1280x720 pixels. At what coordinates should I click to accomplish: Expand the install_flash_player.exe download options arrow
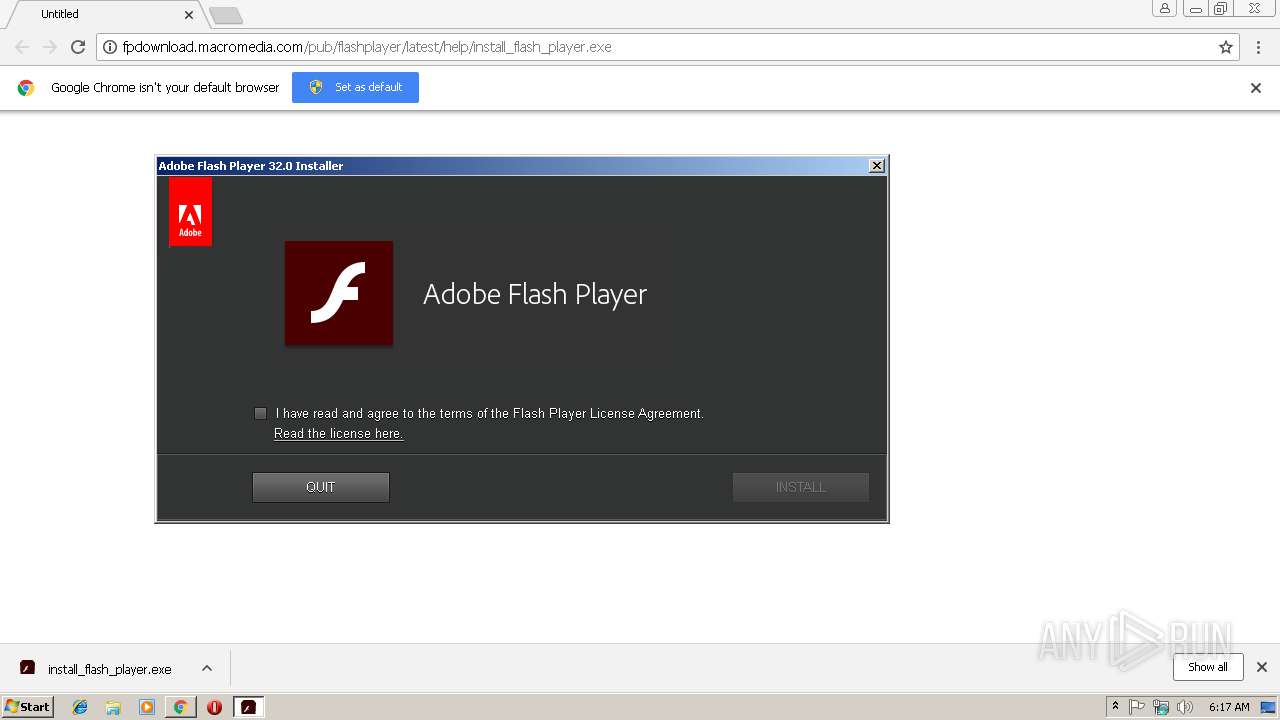coord(207,668)
